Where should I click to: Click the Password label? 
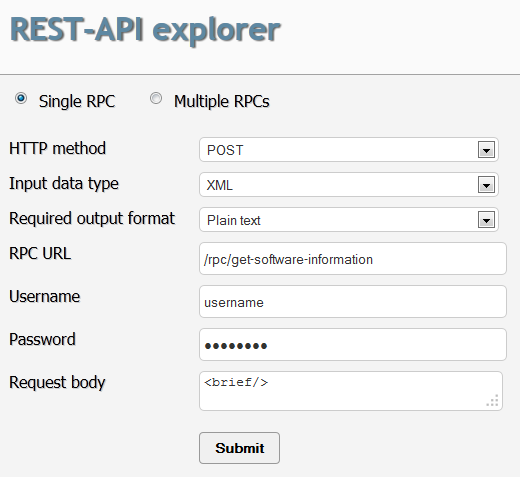click(42, 339)
